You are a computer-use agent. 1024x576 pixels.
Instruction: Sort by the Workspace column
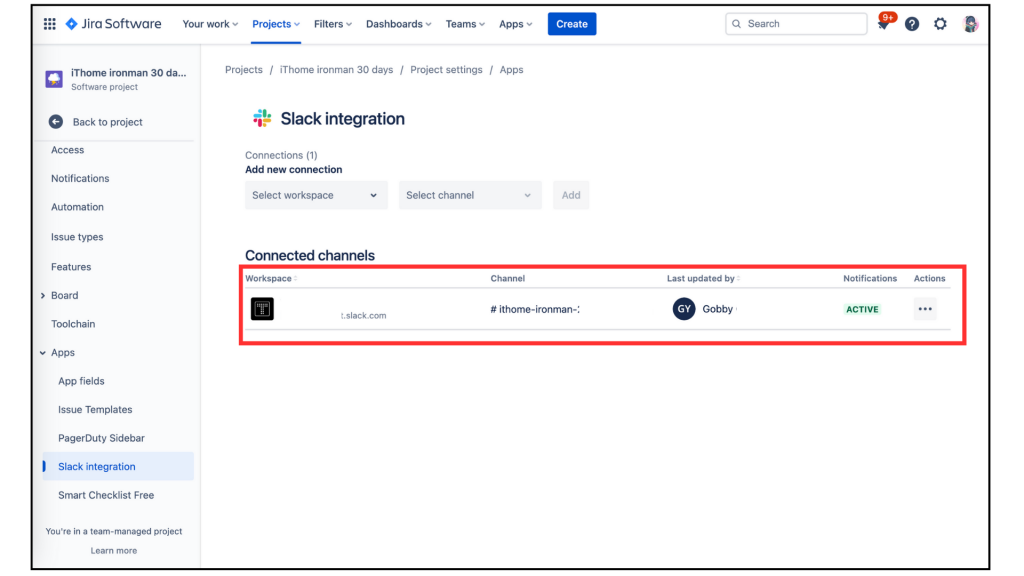point(271,278)
